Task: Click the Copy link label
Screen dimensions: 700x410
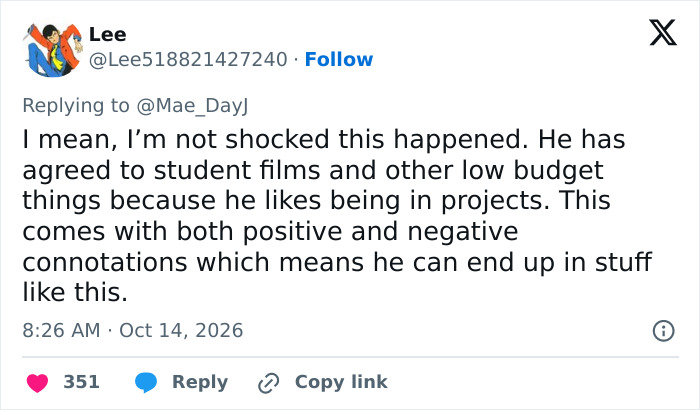Action: click(341, 382)
